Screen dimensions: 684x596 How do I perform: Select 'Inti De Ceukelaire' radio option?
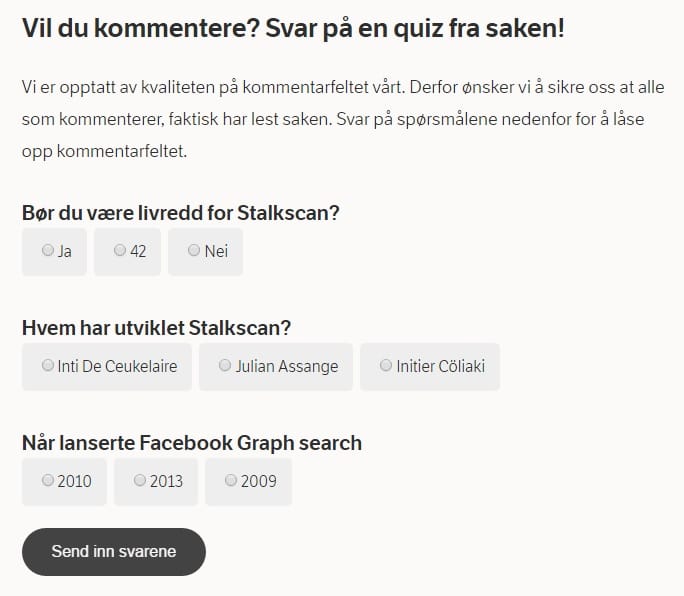(48, 366)
